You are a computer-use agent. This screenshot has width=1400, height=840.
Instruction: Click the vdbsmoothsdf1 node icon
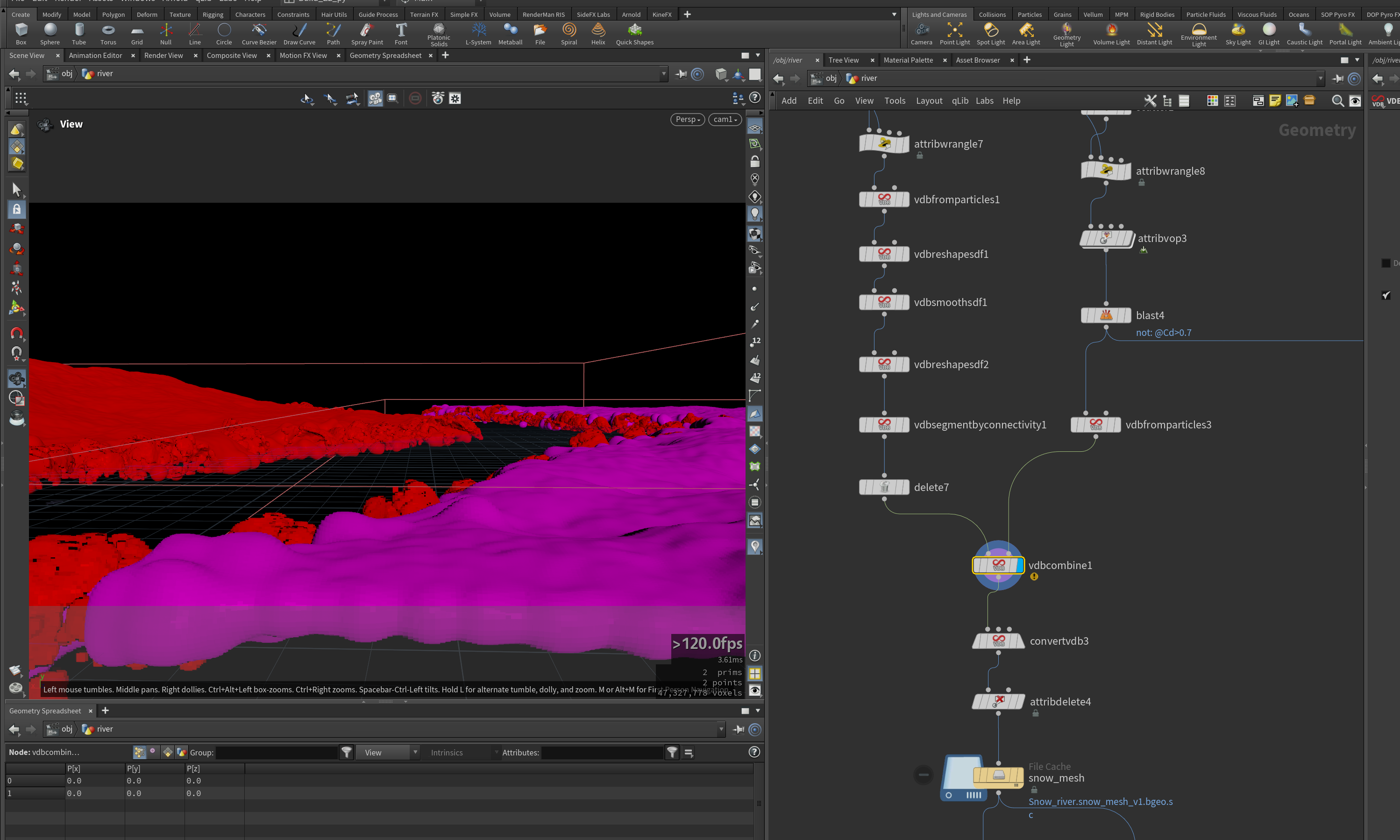click(x=884, y=302)
